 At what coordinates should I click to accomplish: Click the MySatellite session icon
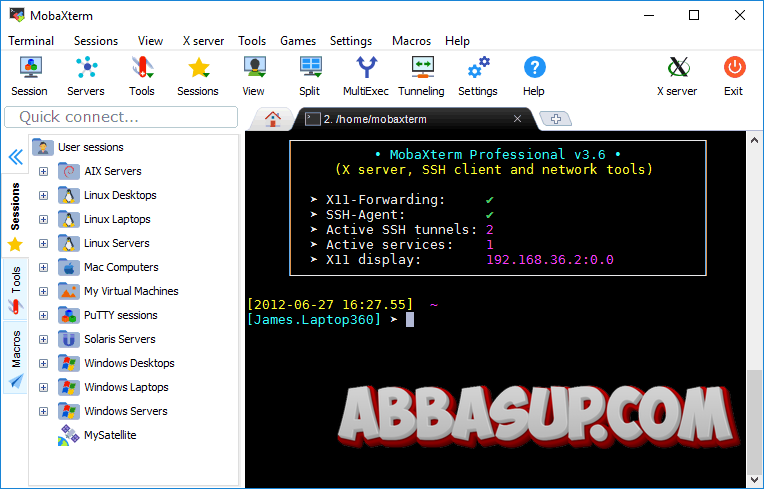pyautogui.click(x=69, y=435)
